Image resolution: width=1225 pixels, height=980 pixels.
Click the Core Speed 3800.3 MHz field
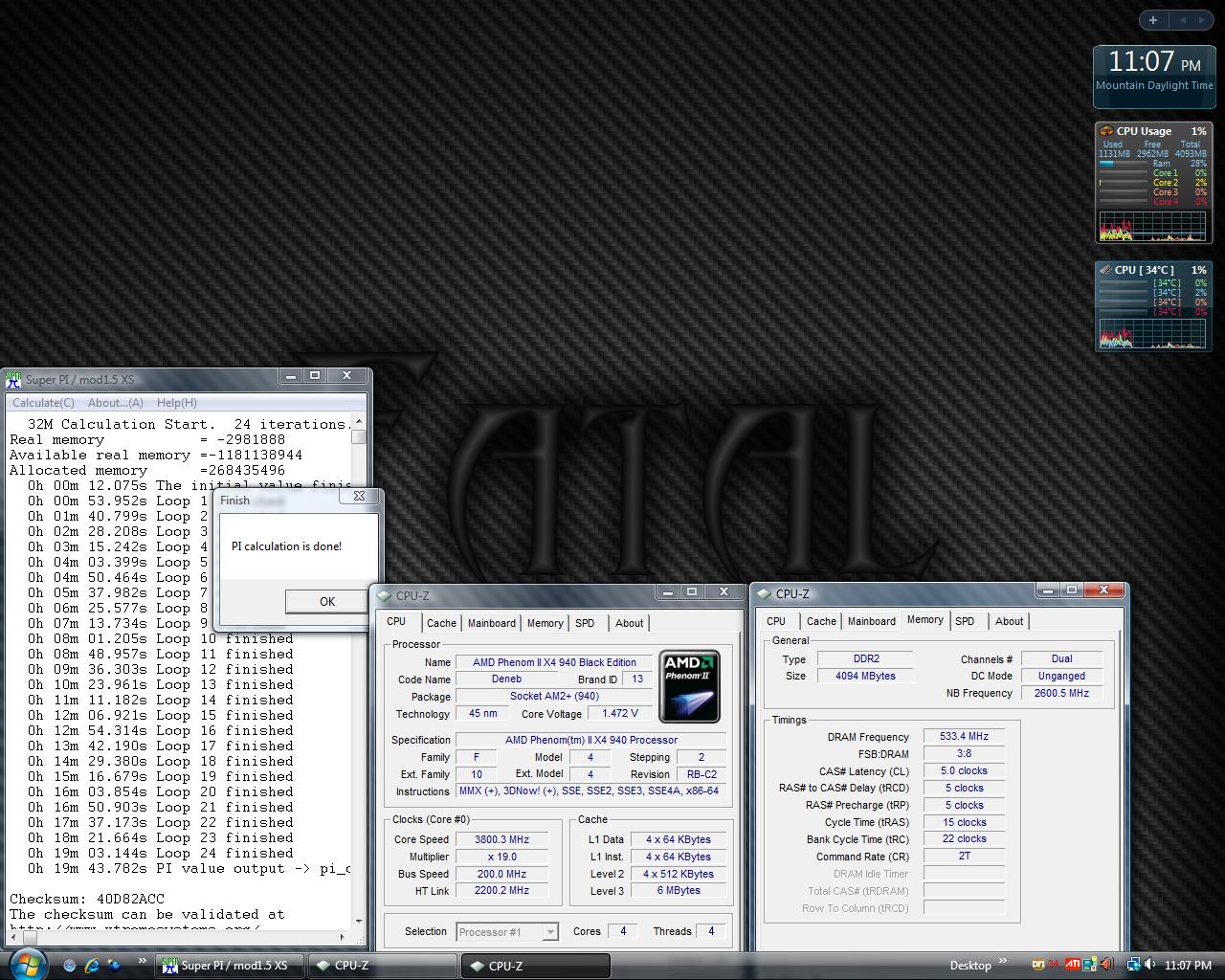coord(501,839)
